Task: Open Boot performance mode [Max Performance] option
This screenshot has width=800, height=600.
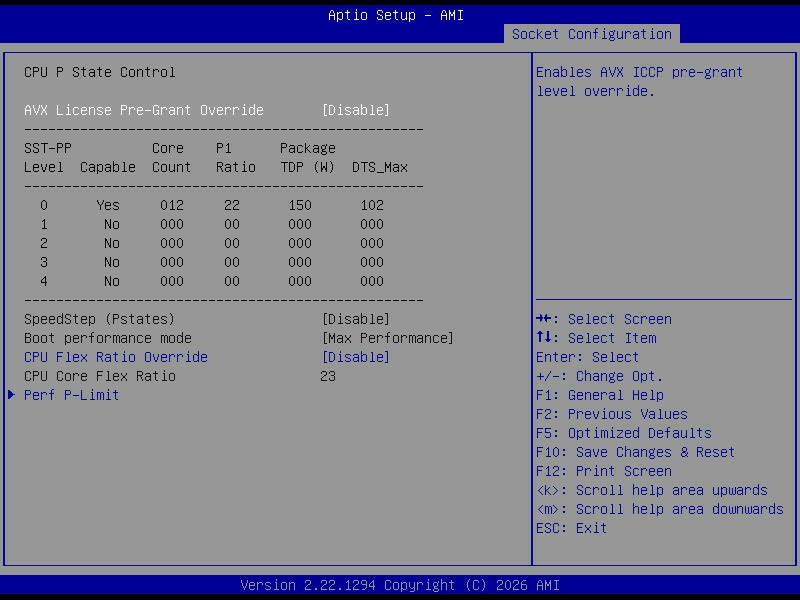Action: click(388, 338)
